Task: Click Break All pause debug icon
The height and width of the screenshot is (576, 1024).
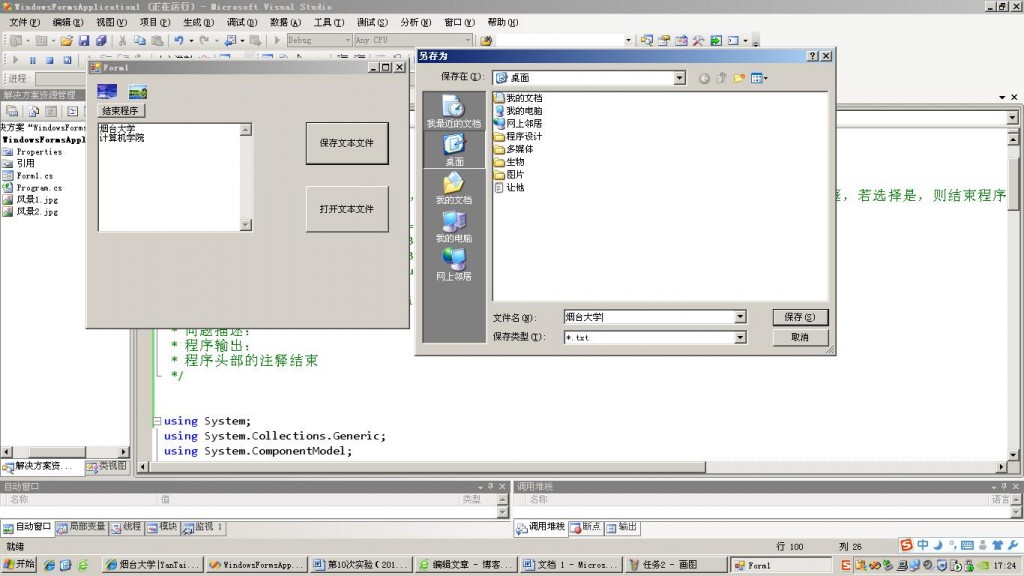Action: pos(33,60)
